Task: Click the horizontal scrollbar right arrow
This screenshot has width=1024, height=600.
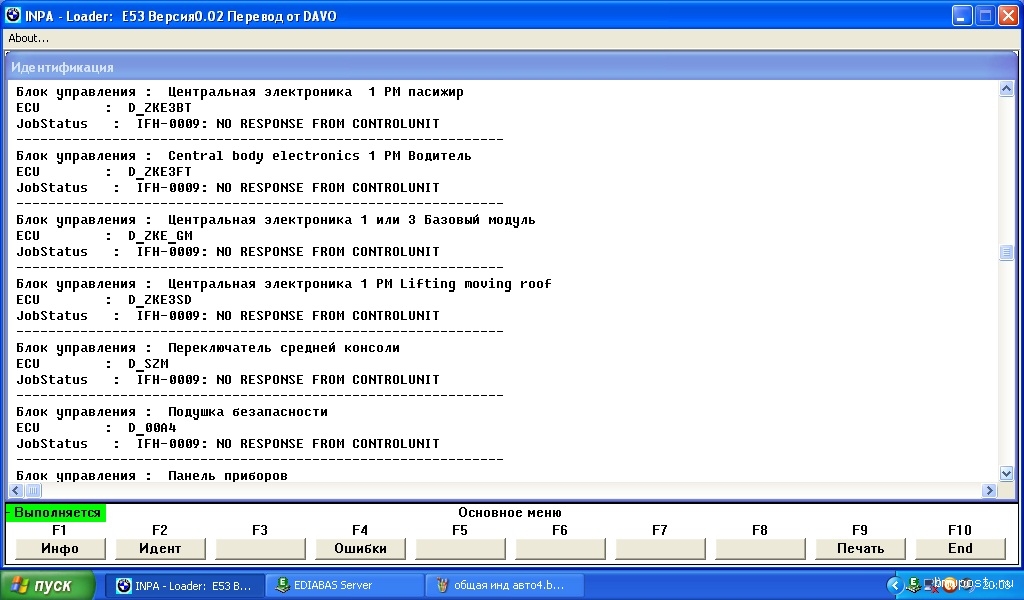Action: pos(990,490)
